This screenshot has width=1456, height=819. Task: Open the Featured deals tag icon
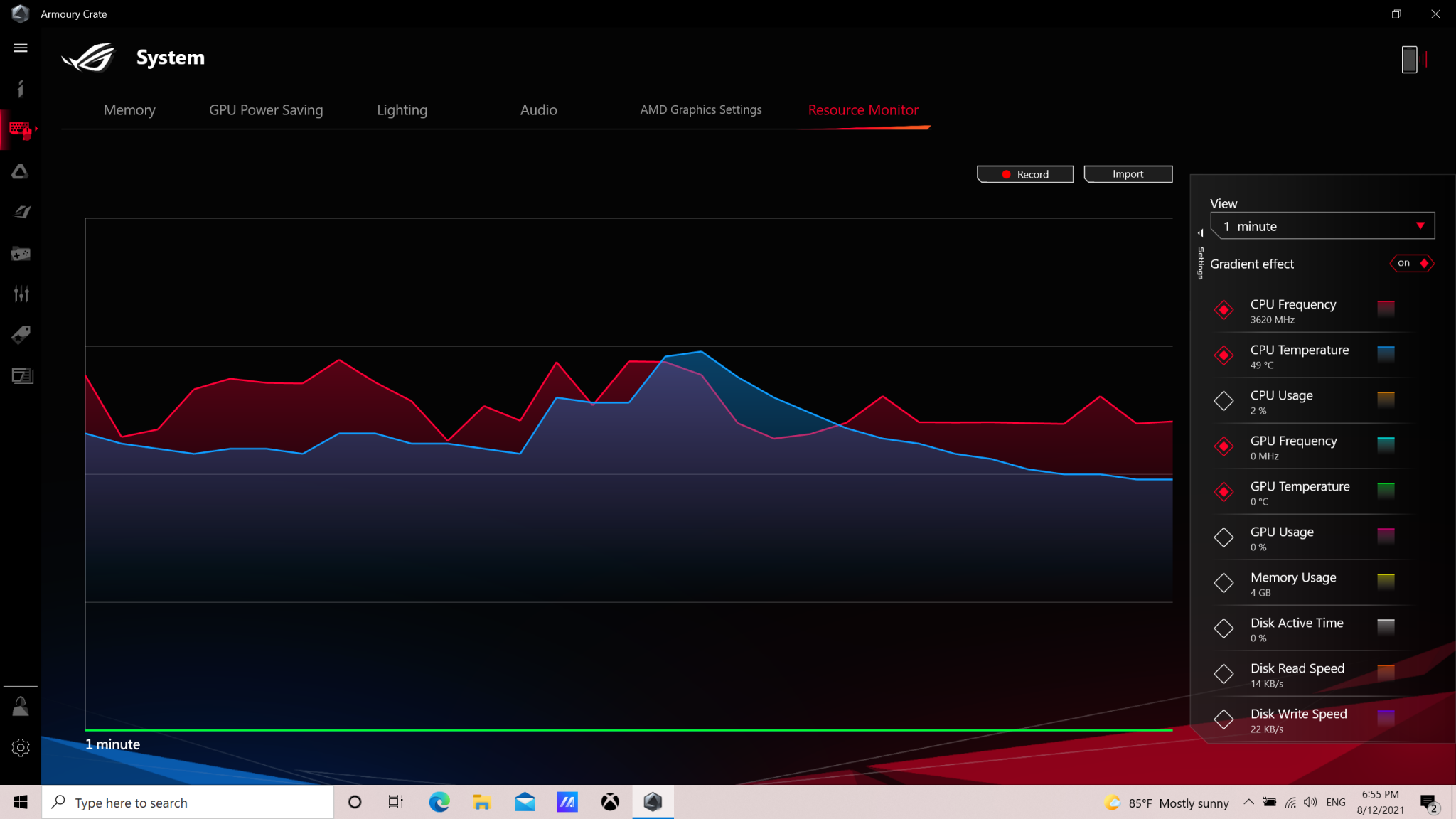pos(21,334)
